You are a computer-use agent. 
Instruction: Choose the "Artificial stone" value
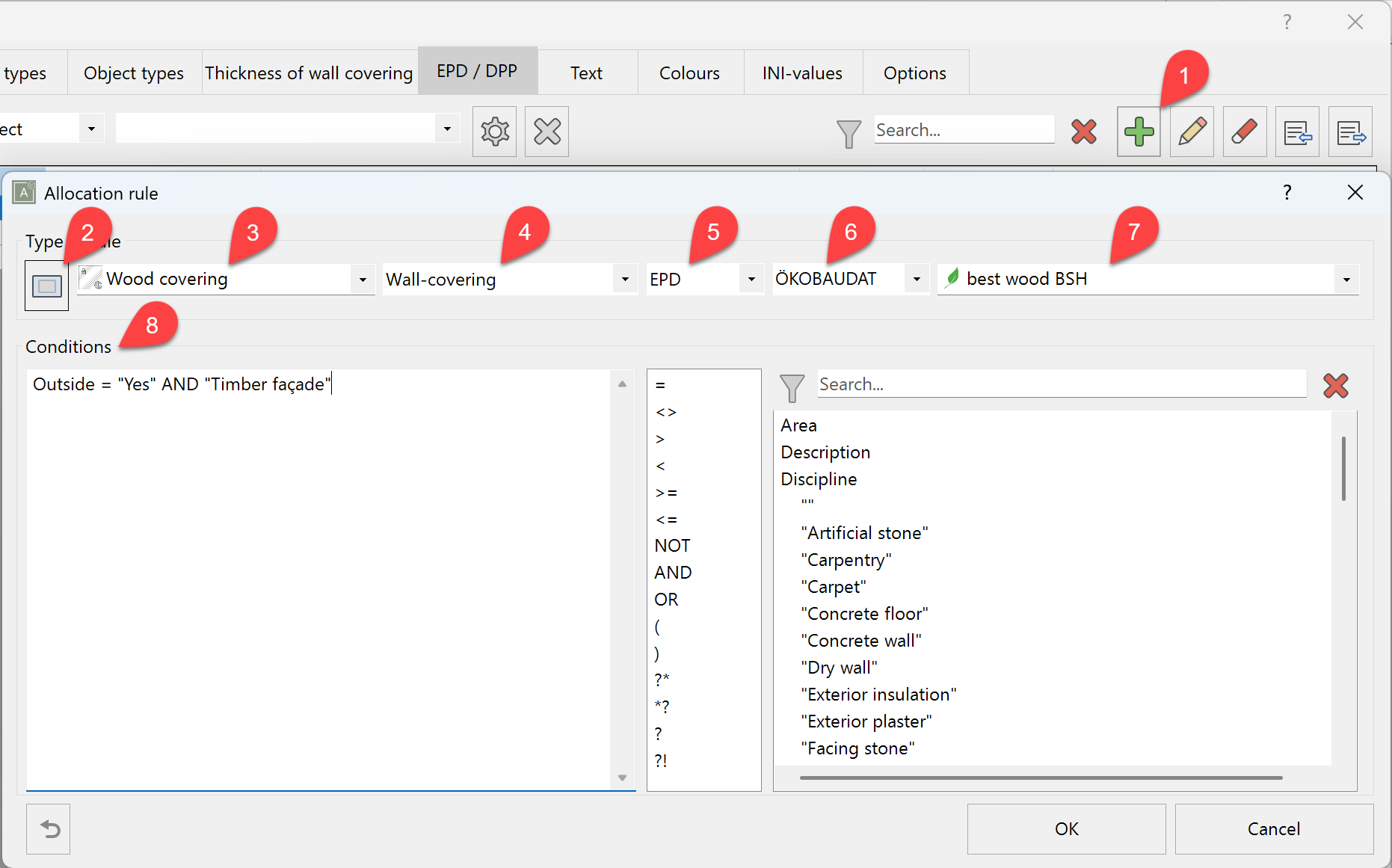[x=864, y=533]
